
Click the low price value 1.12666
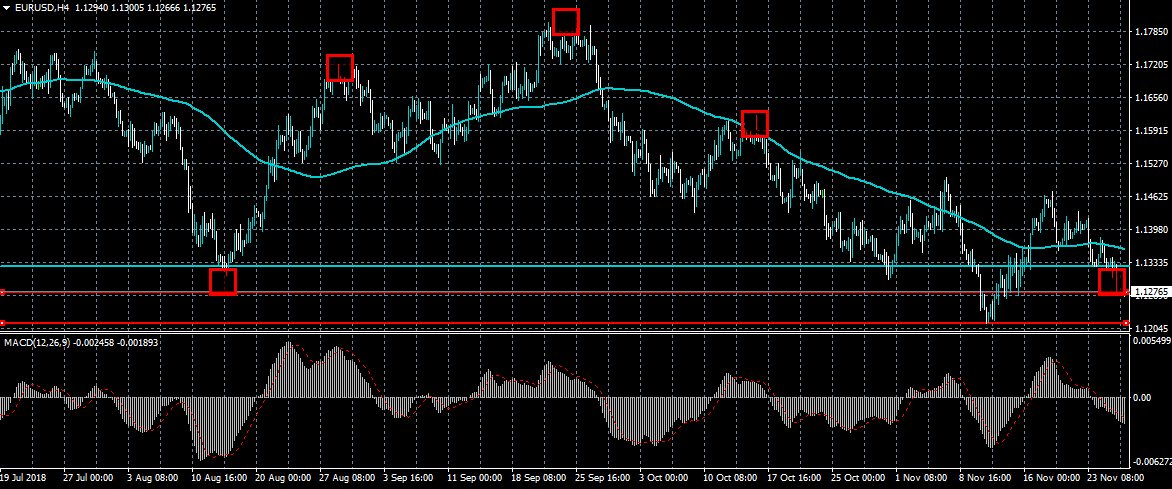click(163, 8)
